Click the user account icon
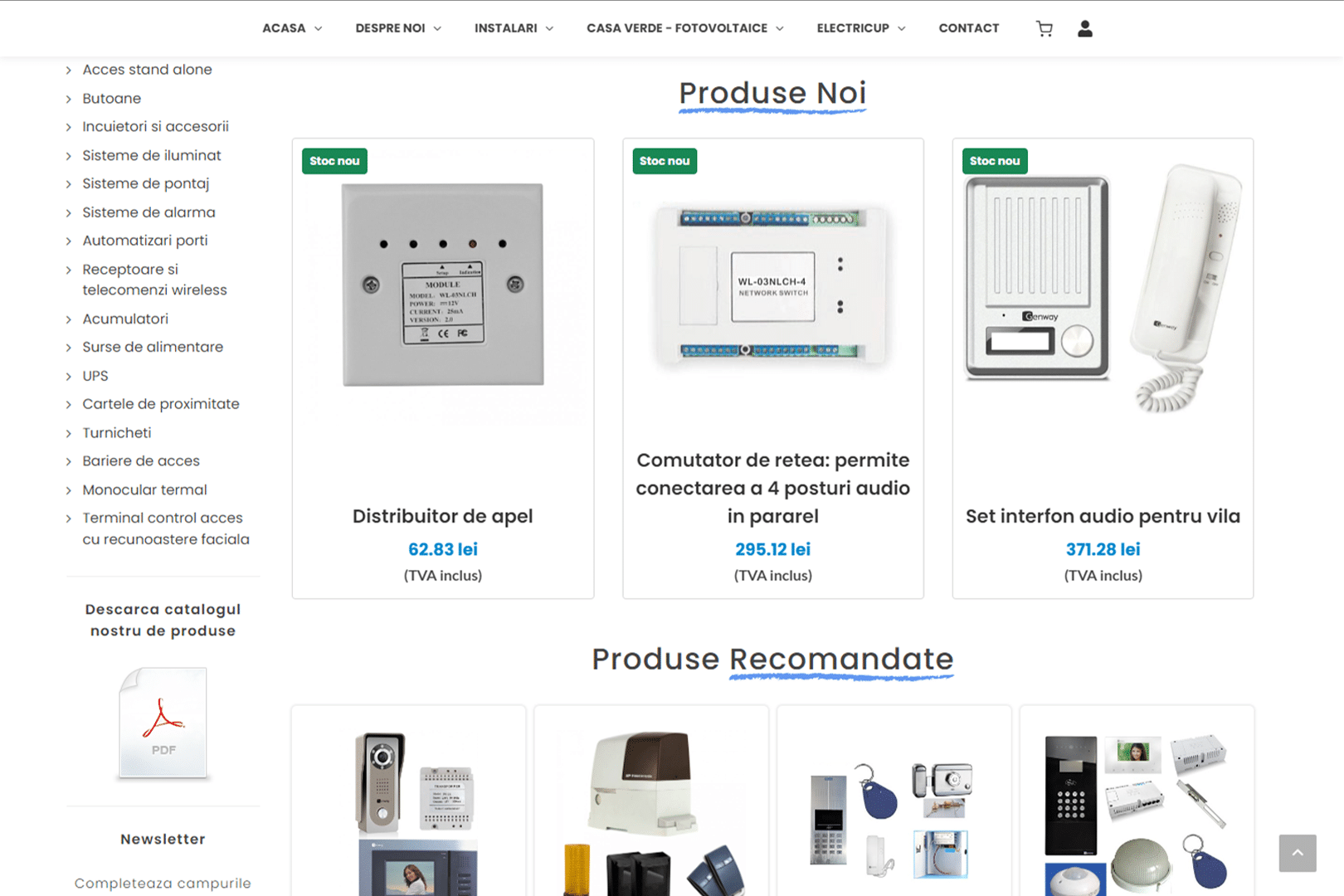Screen dimensions: 1344x896 [x=1084, y=29]
